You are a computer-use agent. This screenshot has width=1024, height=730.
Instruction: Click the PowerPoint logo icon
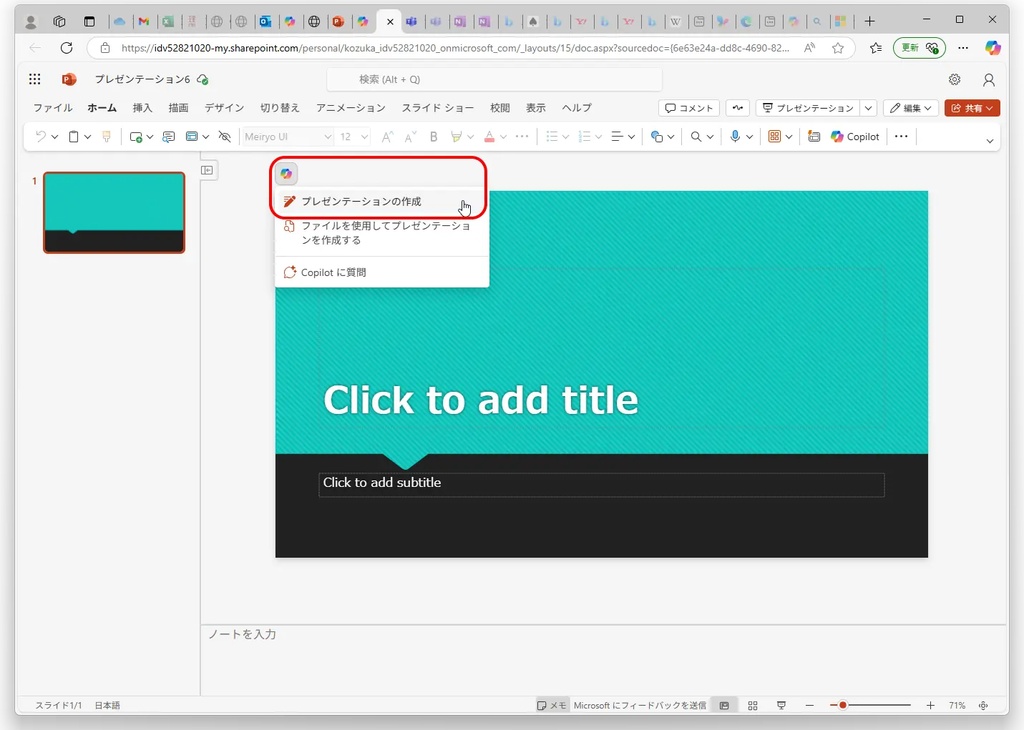tap(69, 79)
